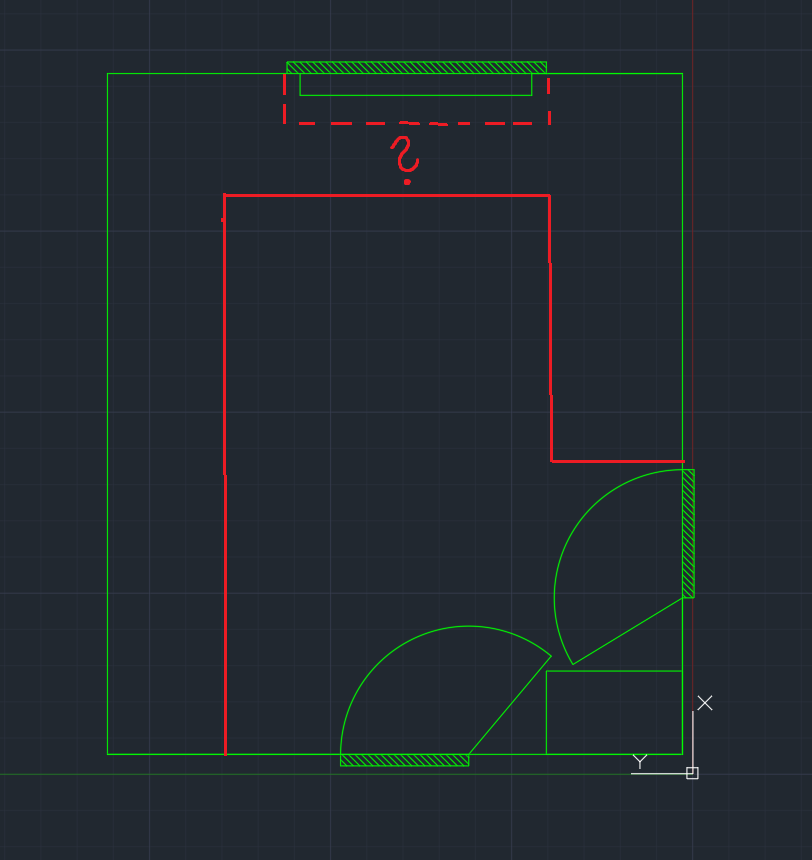Click the Y axis label of UCS icon

[640, 762]
